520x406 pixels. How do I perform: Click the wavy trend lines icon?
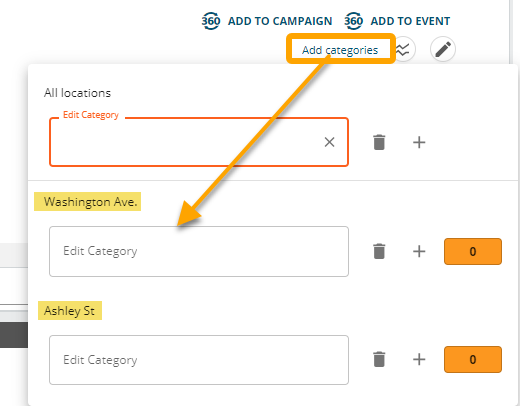click(x=404, y=49)
